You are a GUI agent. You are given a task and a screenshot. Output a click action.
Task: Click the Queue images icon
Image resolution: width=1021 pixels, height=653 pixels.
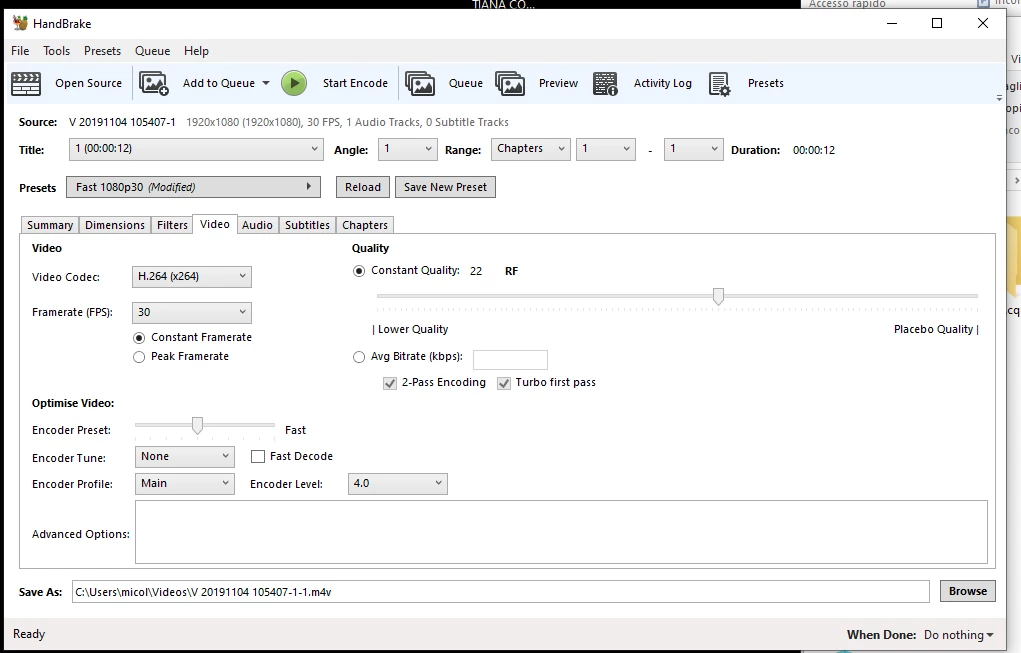[x=420, y=83]
